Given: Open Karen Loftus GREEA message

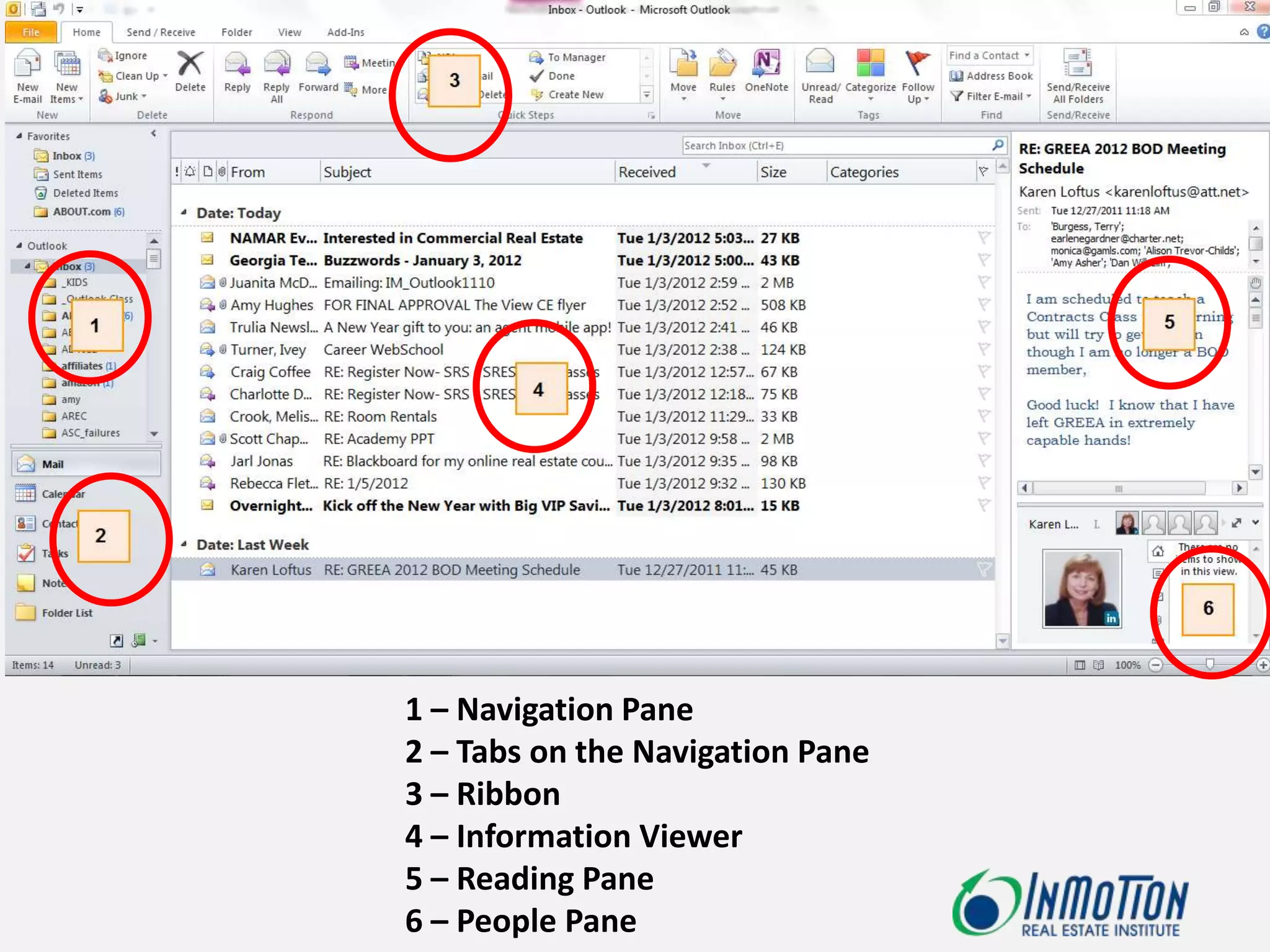Looking at the screenshot, I should (x=583, y=570).
